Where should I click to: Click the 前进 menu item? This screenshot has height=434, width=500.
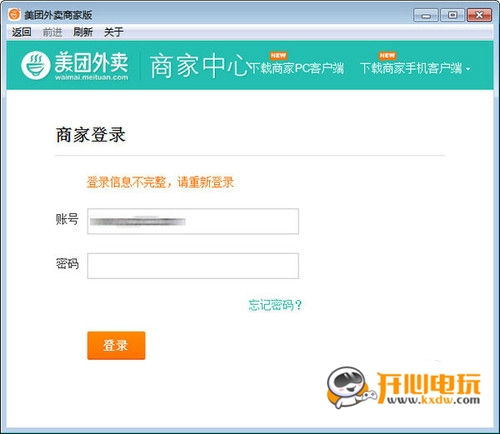pos(52,32)
